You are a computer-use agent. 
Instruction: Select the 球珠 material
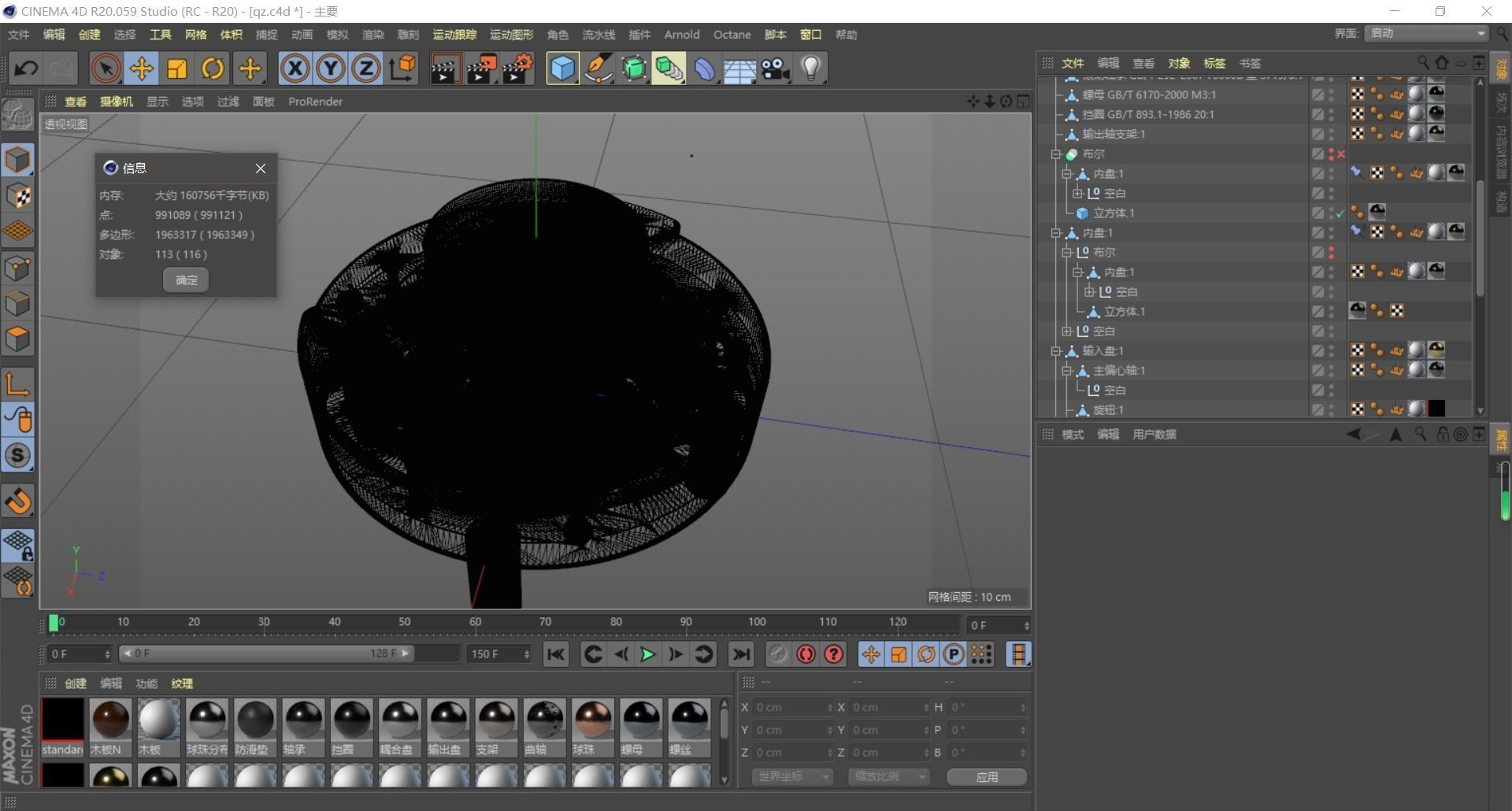[x=592, y=728]
